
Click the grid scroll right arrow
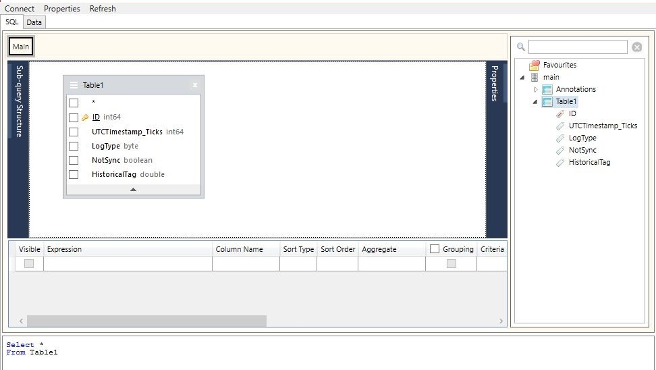click(x=501, y=321)
